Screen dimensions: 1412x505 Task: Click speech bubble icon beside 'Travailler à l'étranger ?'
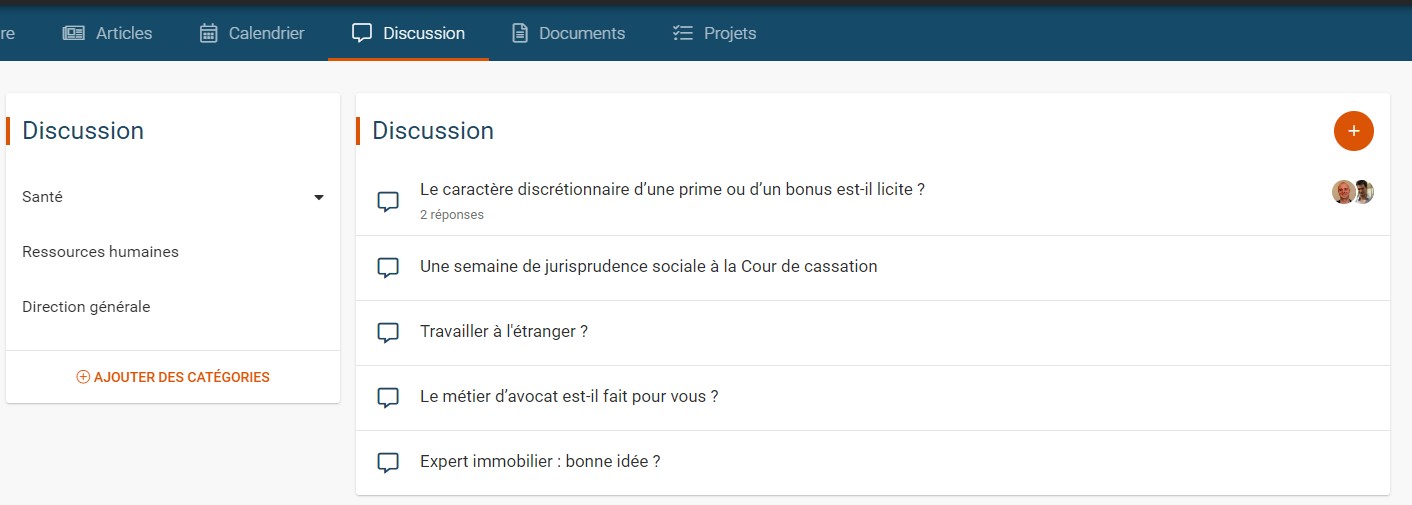click(388, 332)
